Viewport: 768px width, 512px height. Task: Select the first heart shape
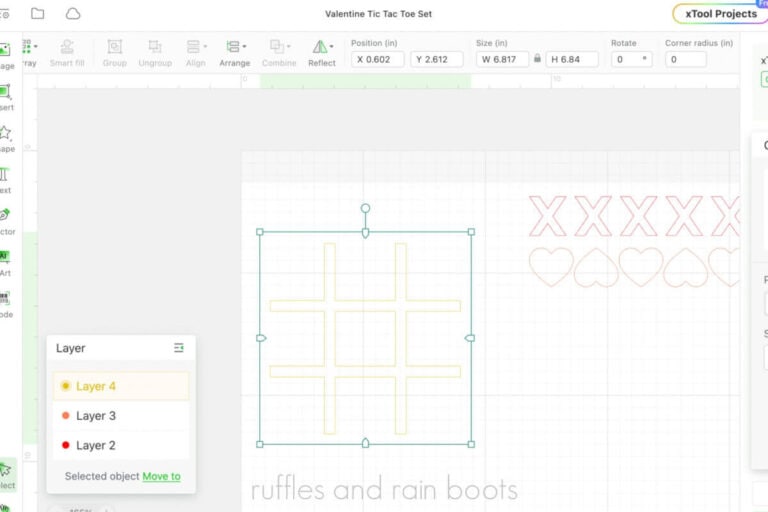pyautogui.click(x=551, y=267)
